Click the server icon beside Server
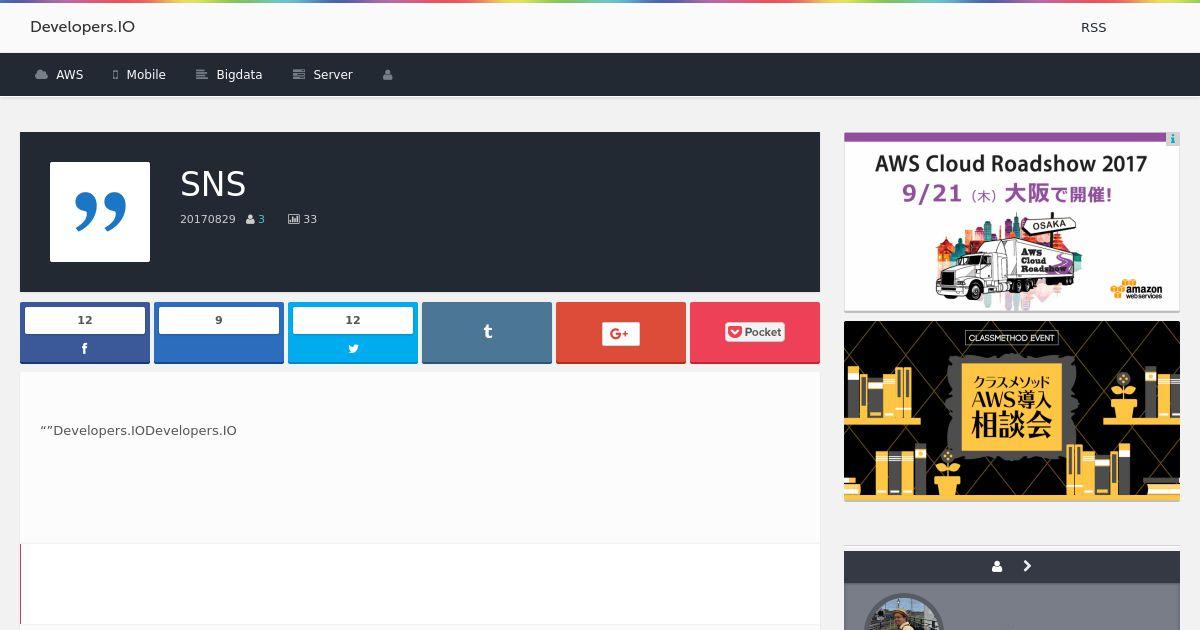The image size is (1200, 630). point(298,75)
